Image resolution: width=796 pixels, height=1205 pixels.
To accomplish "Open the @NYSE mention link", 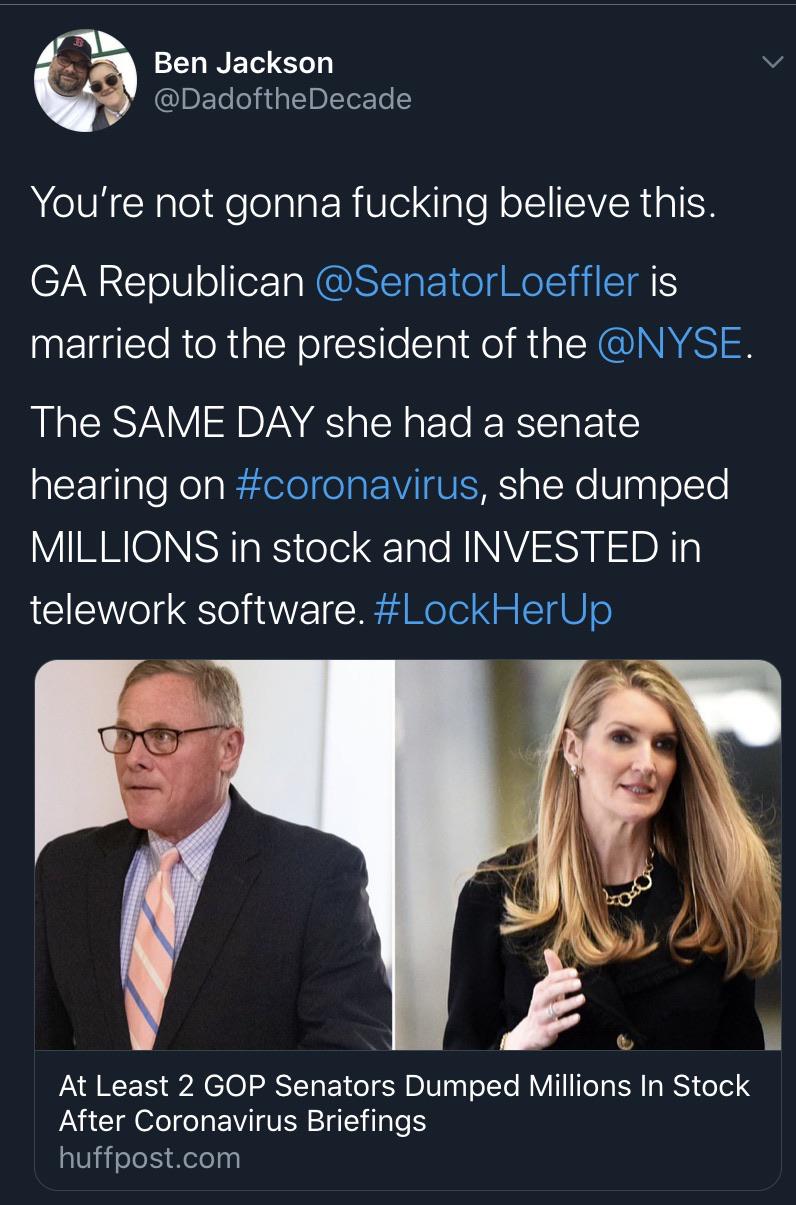I will pyautogui.click(x=669, y=343).
